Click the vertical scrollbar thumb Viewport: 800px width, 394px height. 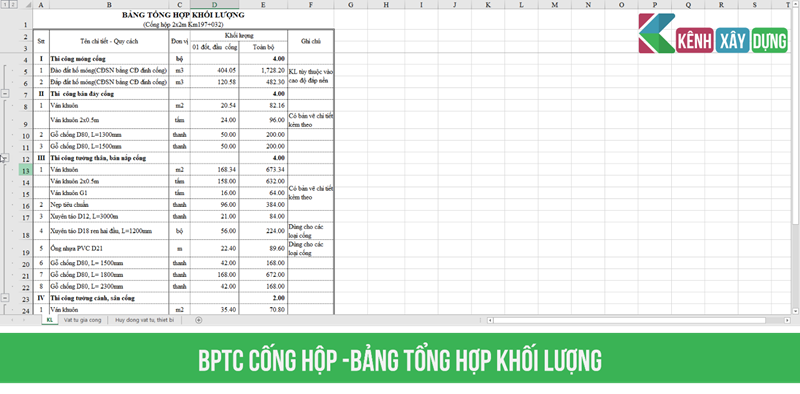click(x=796, y=117)
